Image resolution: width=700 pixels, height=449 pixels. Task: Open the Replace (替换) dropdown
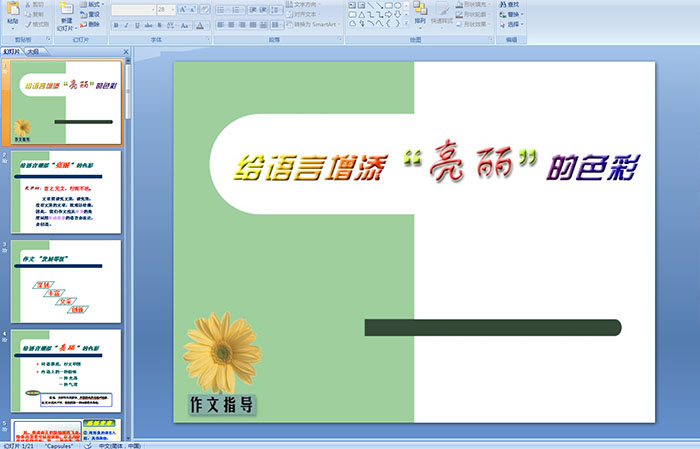point(512,14)
